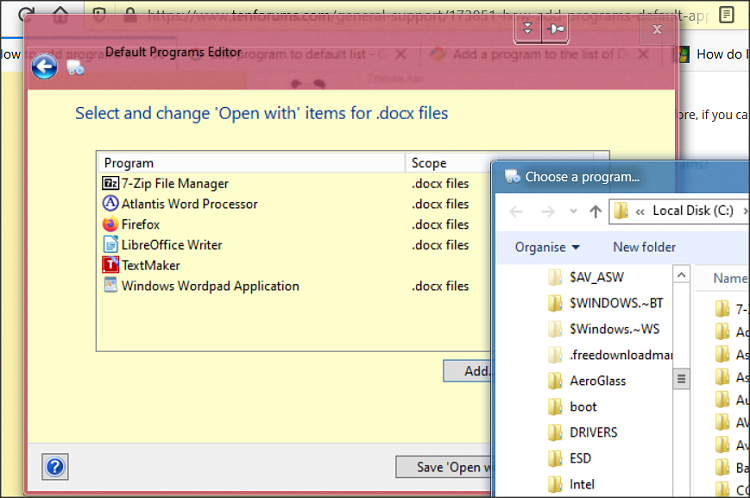This screenshot has height=498, width=750.
Task: Select the Windows Wordpad Application row
Action: coord(294,286)
